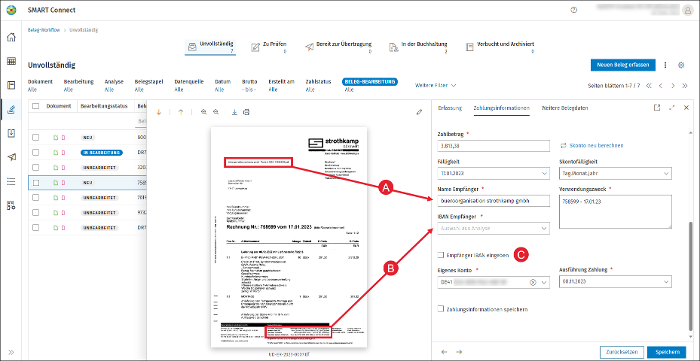Go to previous document with up arrow
Screen dimensions: 700x361
pyautogui.click(x=180, y=112)
